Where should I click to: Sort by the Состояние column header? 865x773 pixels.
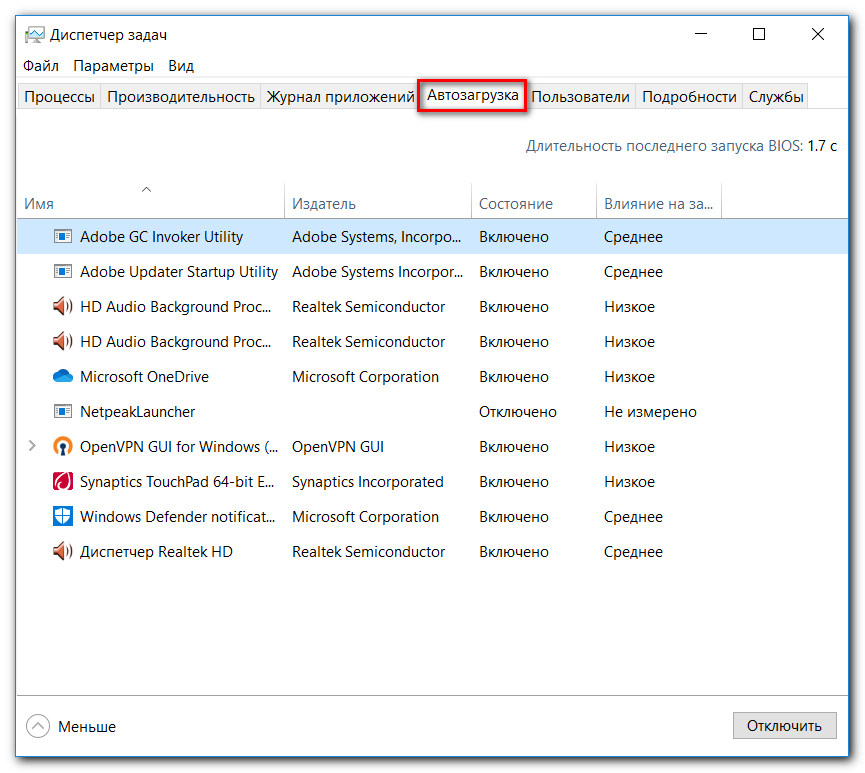pyautogui.click(x=516, y=203)
